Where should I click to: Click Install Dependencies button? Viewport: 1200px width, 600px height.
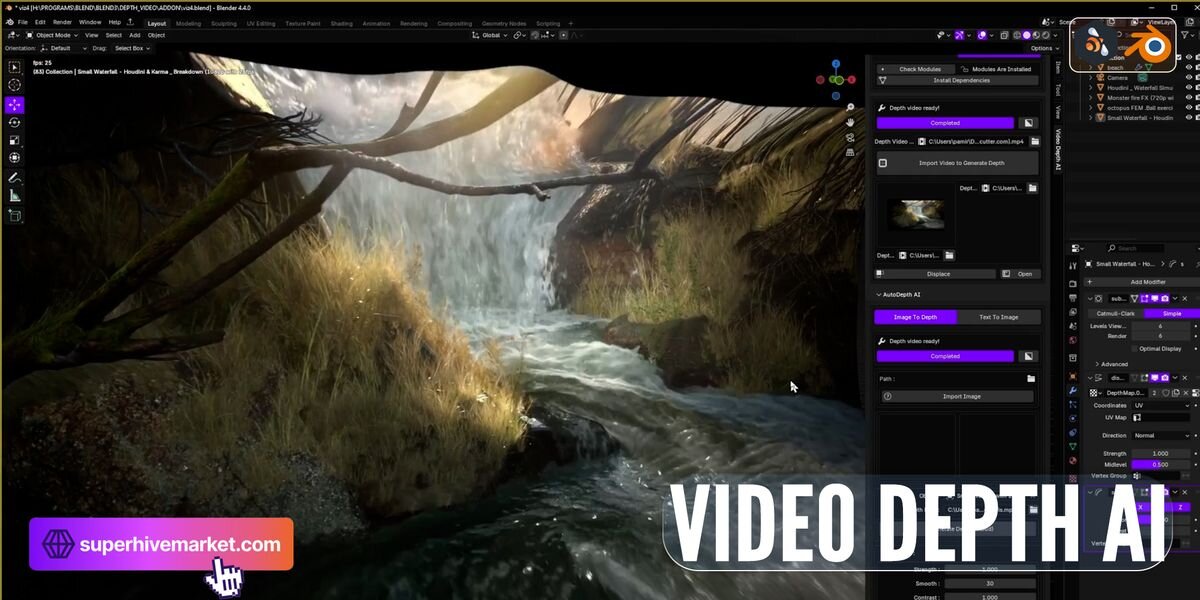958,81
